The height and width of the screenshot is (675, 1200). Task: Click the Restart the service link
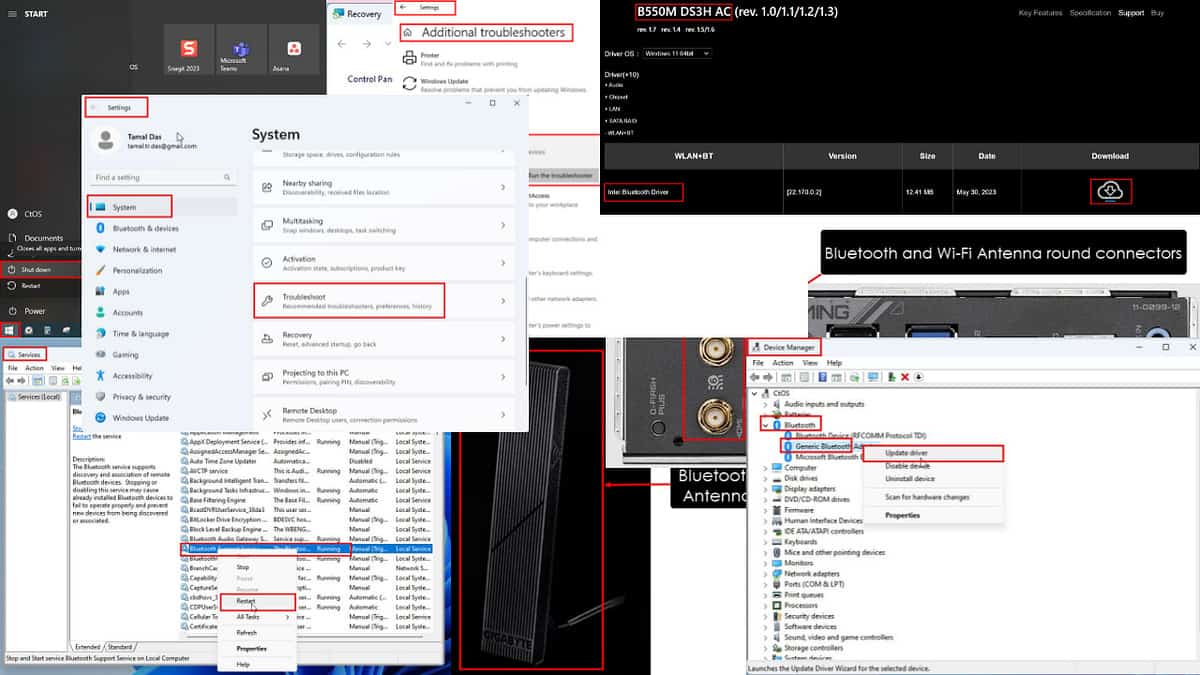(x=82, y=437)
